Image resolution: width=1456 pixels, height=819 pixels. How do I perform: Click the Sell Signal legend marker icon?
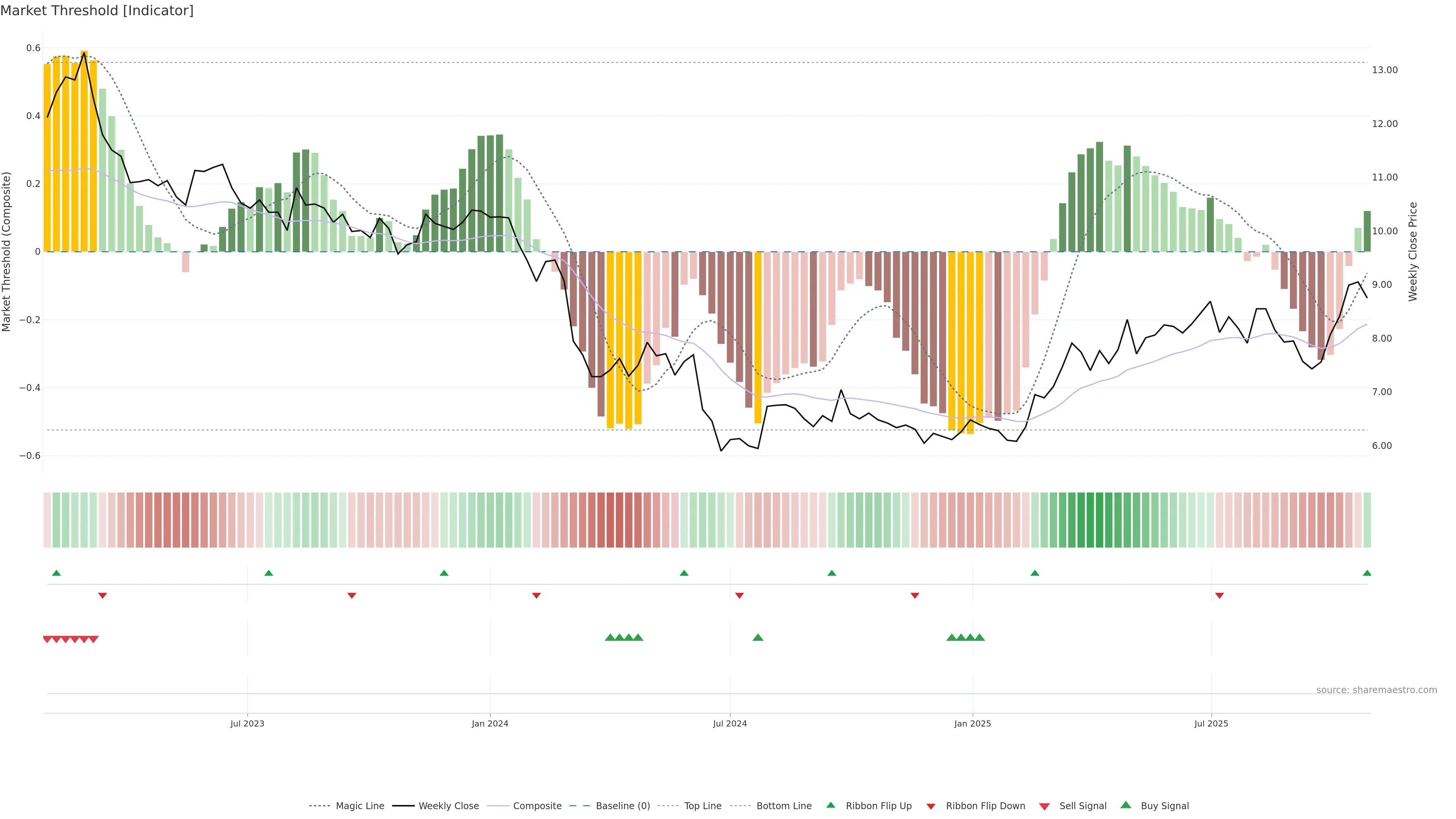point(1044,806)
